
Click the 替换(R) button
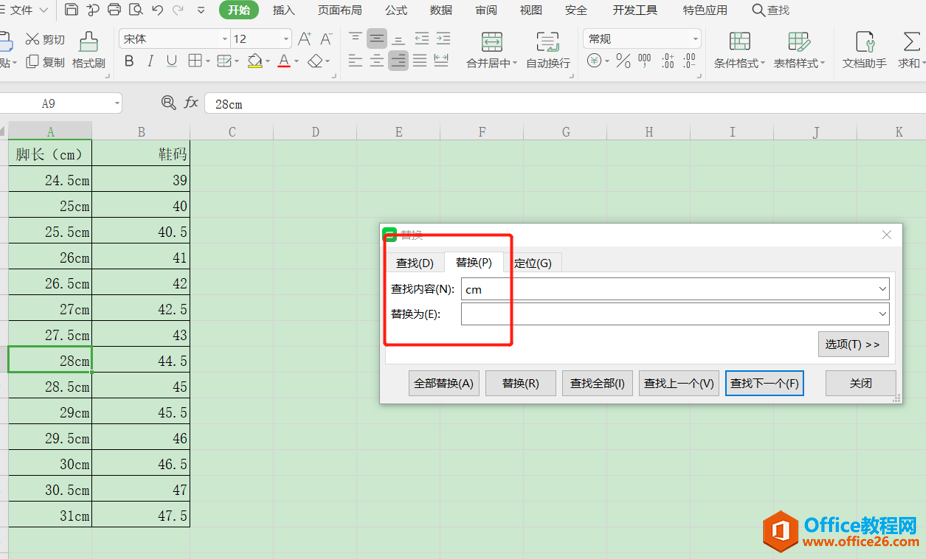[x=520, y=383]
